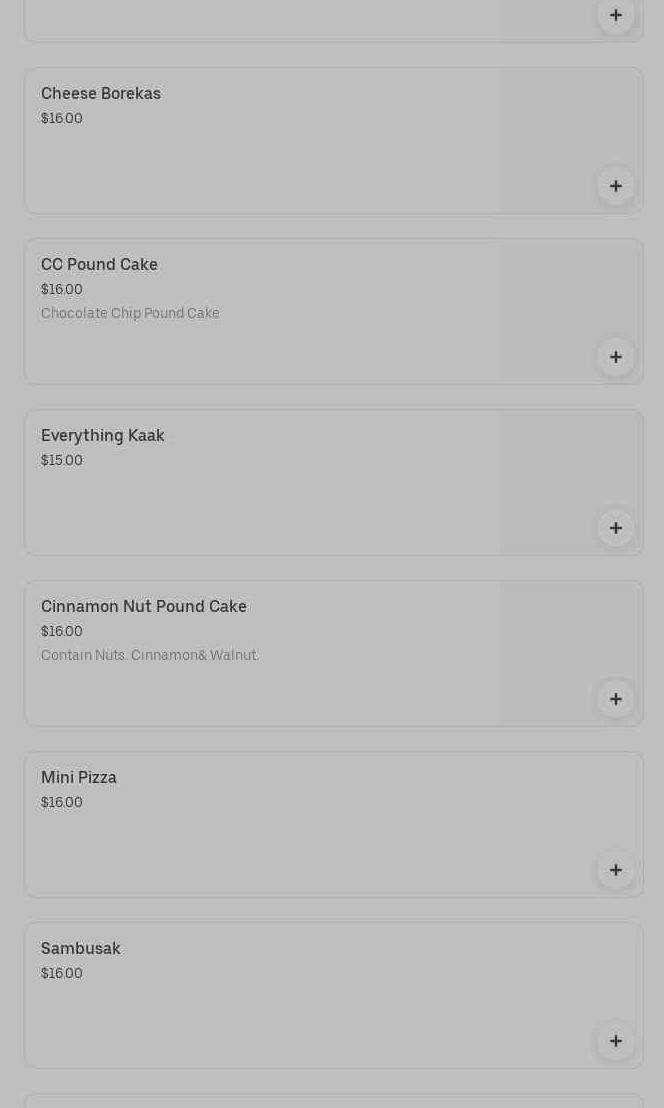664x1108 pixels.
Task: Add Cheese Borekas with its plus icon
Action: pyautogui.click(x=615, y=186)
